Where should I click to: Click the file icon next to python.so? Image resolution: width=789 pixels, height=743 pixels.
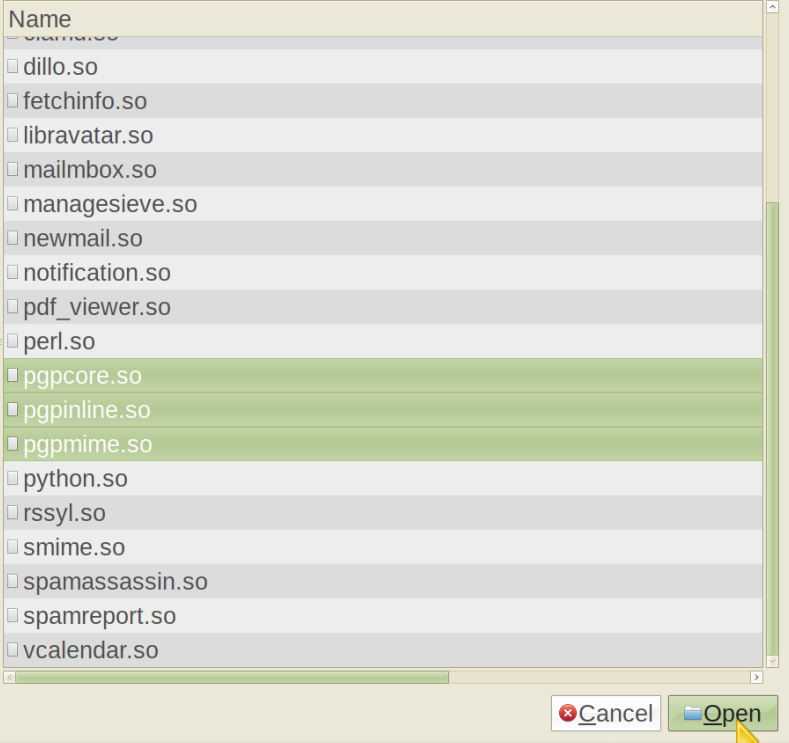[12, 478]
